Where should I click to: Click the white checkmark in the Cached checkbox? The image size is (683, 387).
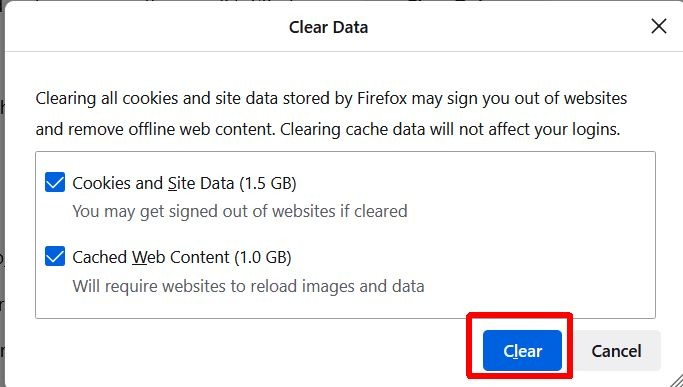(55, 257)
